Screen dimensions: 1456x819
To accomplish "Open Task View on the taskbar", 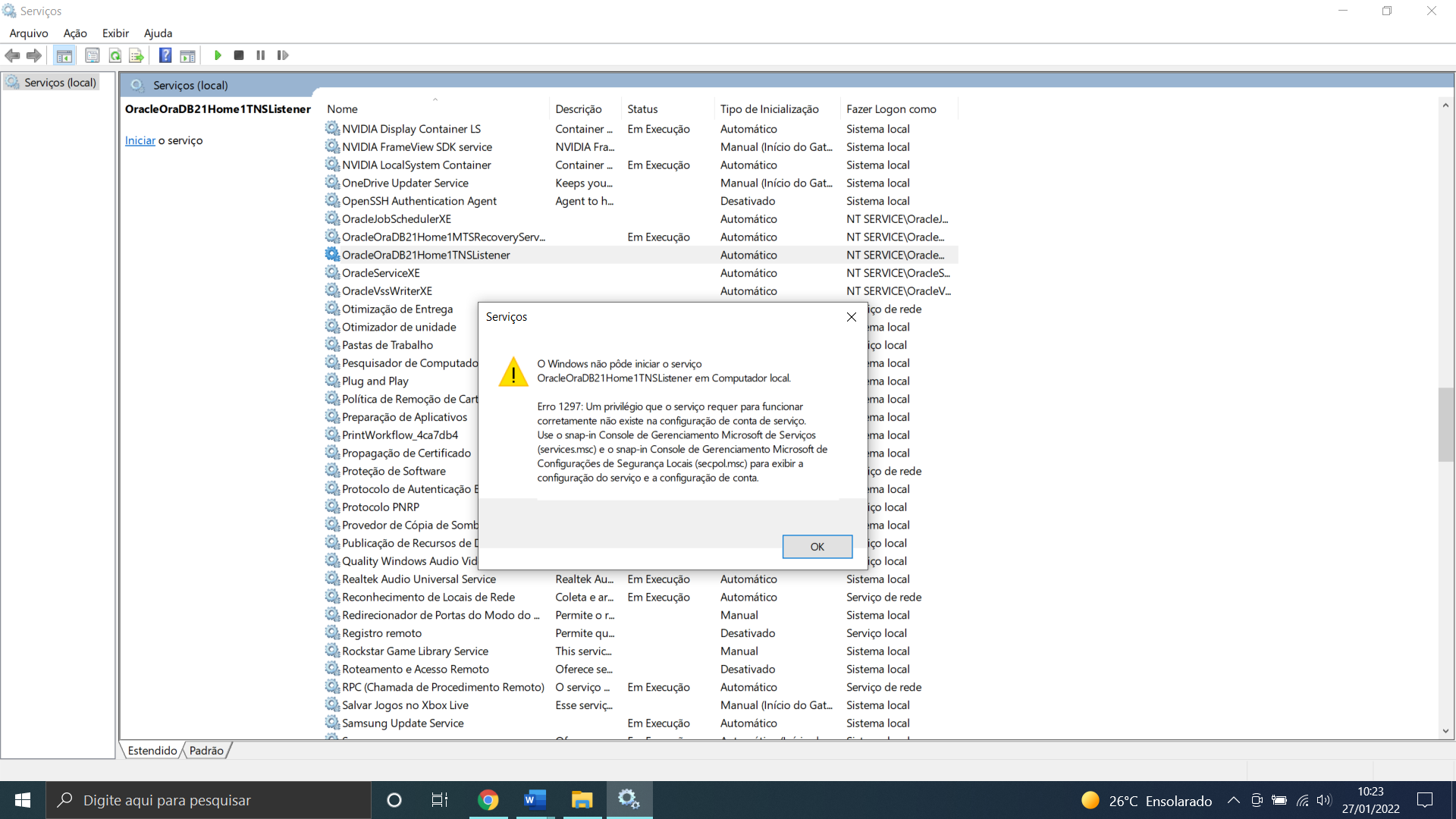I will 440,800.
